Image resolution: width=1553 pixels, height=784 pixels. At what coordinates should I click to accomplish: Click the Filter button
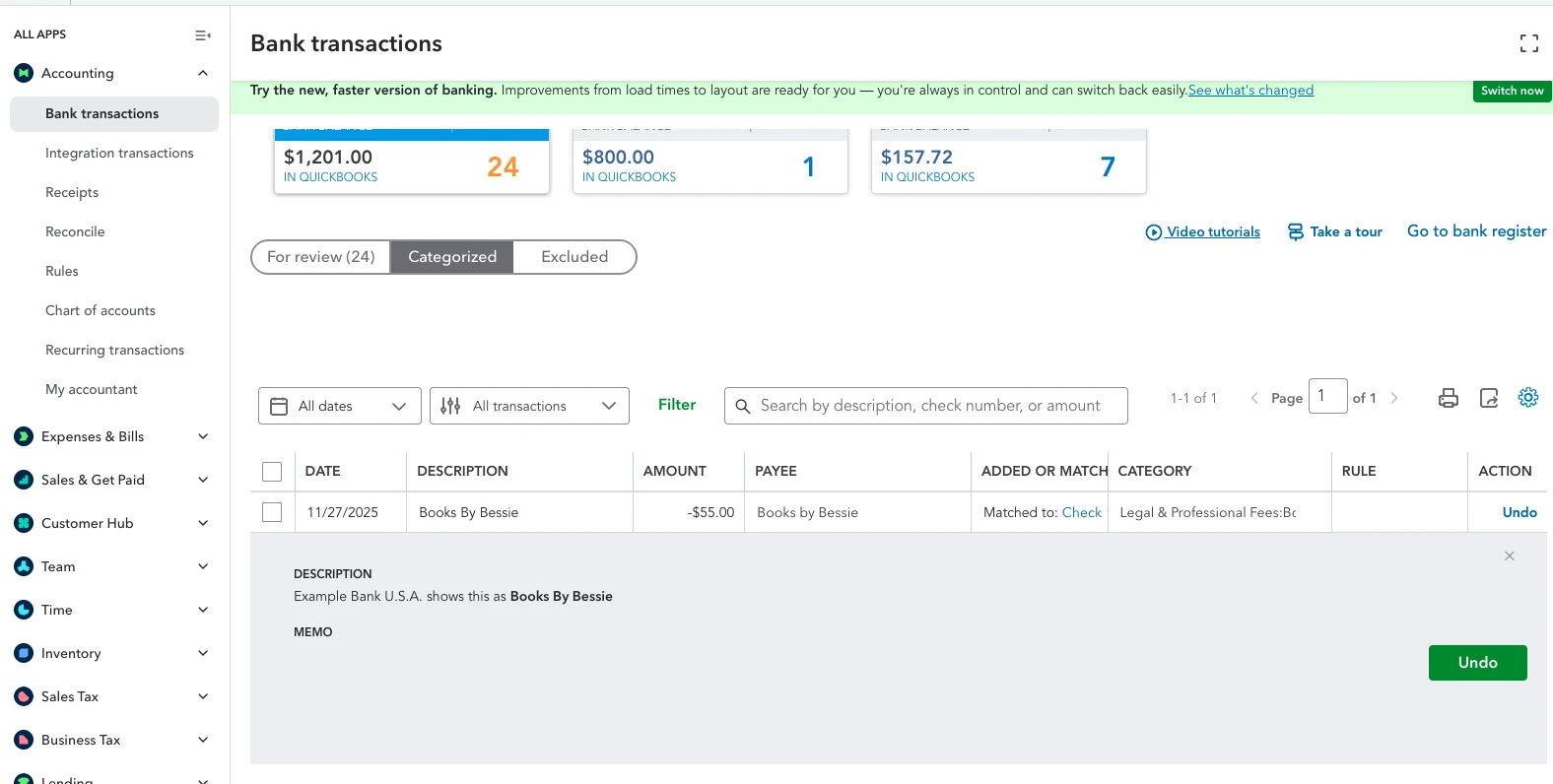(x=677, y=405)
